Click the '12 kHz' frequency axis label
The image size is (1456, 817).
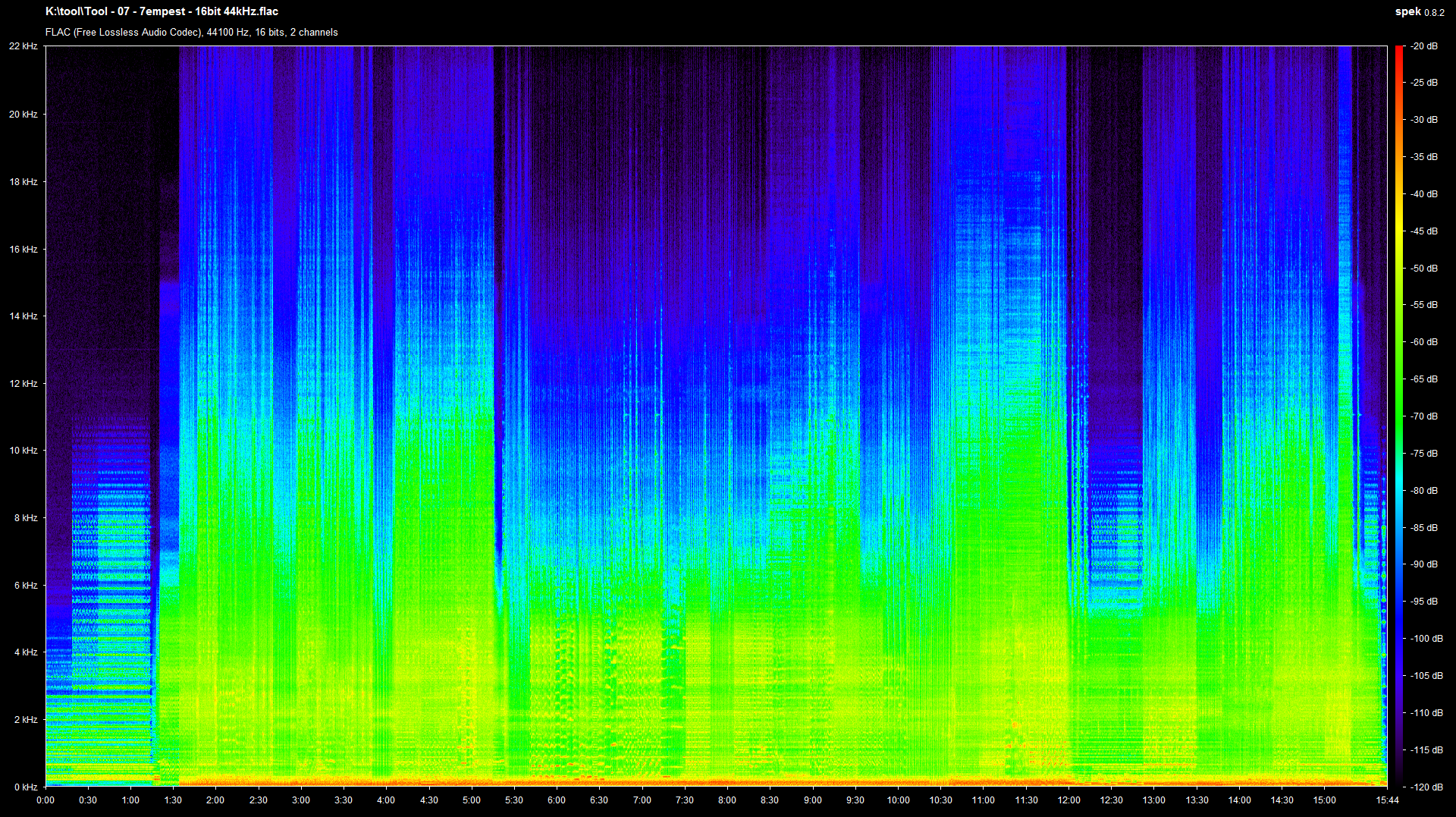pyautogui.click(x=23, y=384)
